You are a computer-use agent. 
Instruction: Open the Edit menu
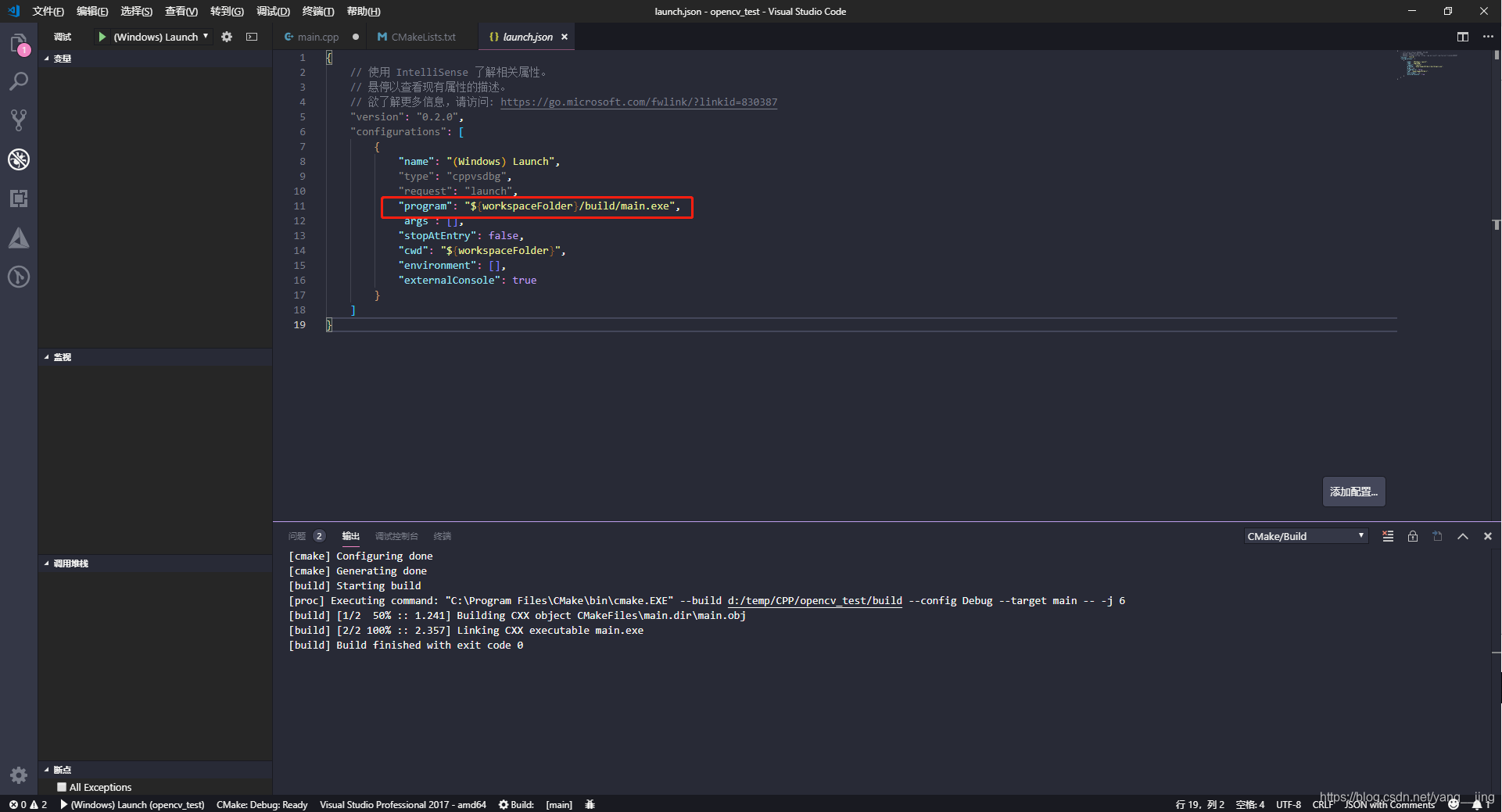coord(92,11)
